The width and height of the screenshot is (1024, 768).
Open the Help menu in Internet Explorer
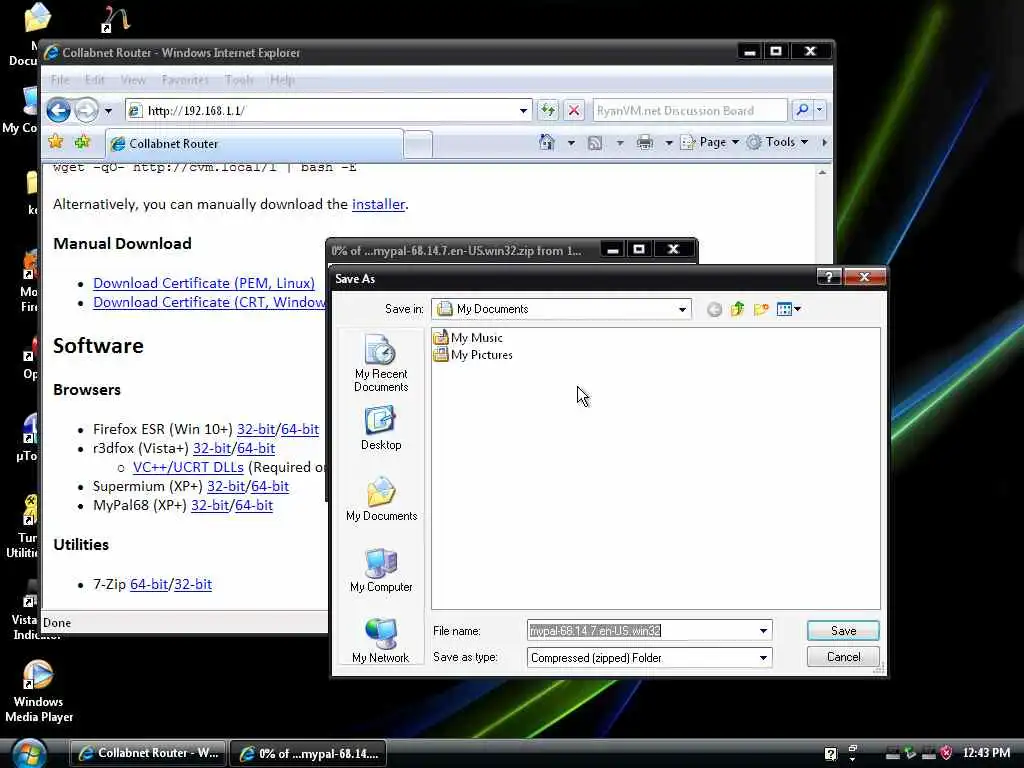click(282, 80)
